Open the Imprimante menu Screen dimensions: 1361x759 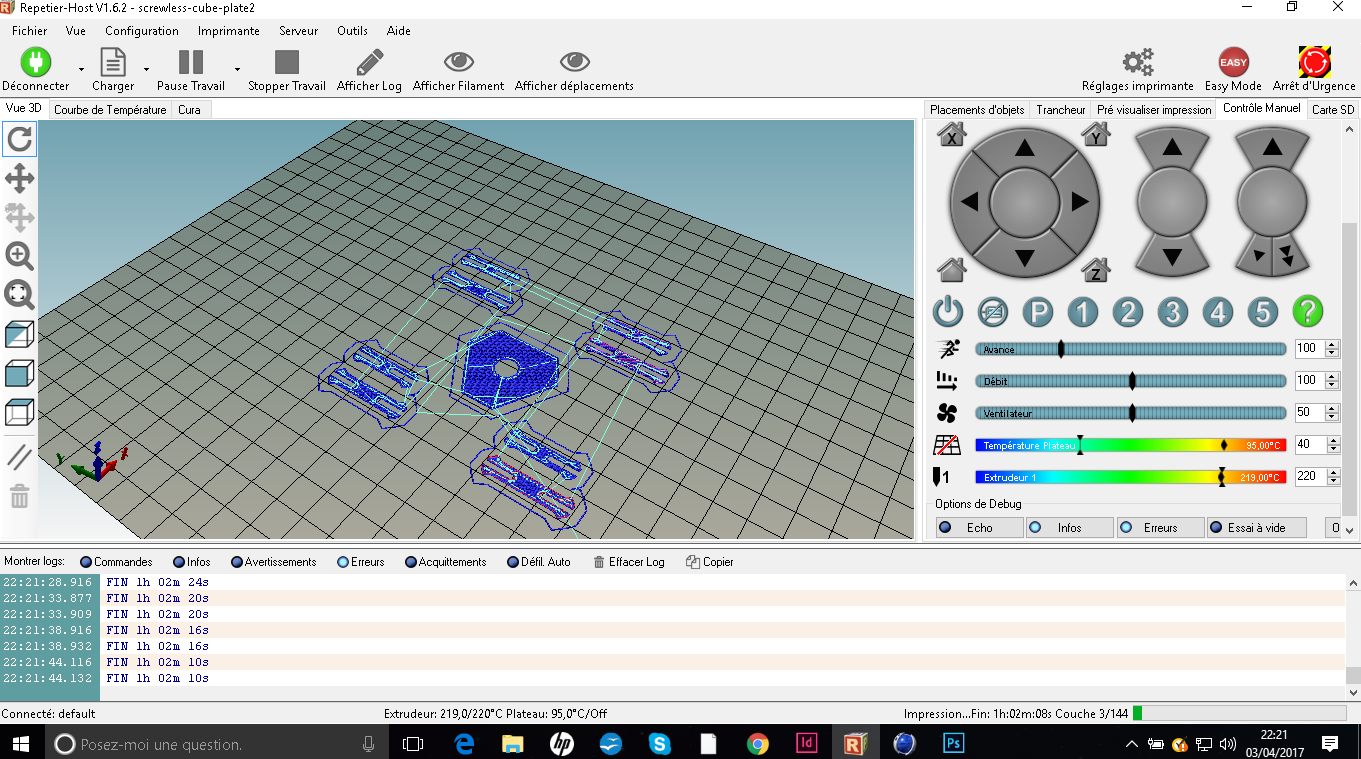[228, 31]
